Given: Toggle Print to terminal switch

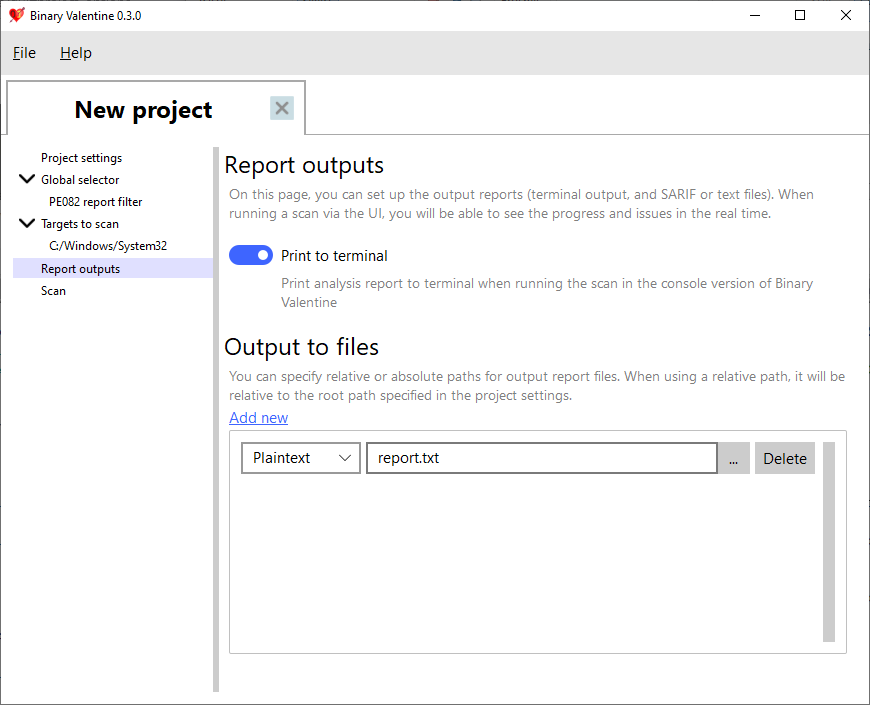Looking at the screenshot, I should pos(251,255).
